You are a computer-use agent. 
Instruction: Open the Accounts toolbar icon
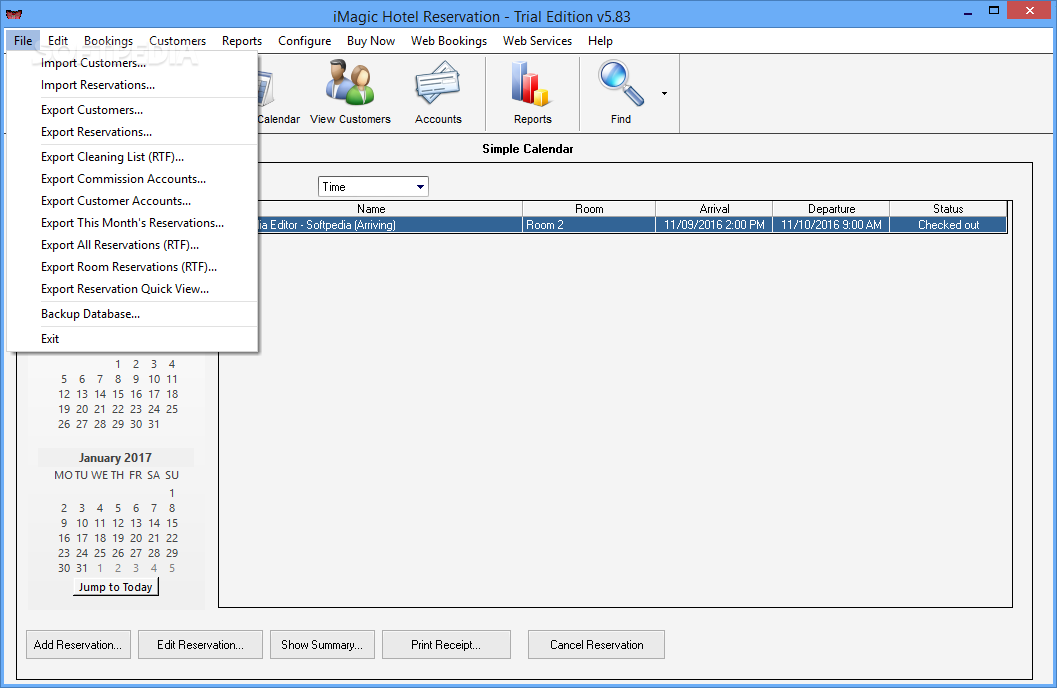[x=438, y=92]
